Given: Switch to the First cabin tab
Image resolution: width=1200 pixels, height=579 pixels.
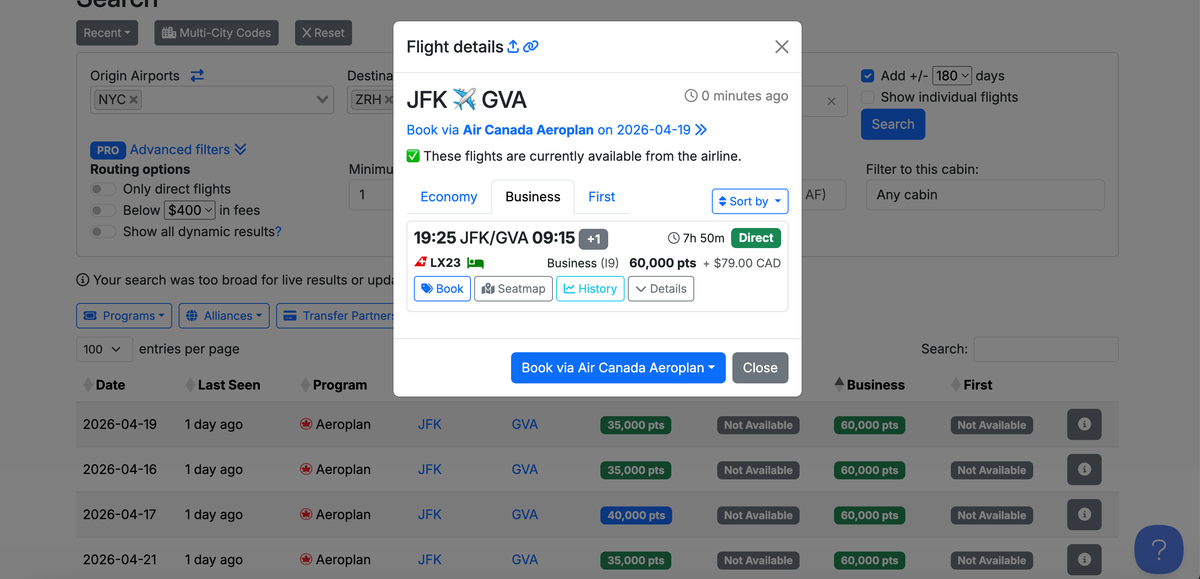Looking at the screenshot, I should 601,197.
